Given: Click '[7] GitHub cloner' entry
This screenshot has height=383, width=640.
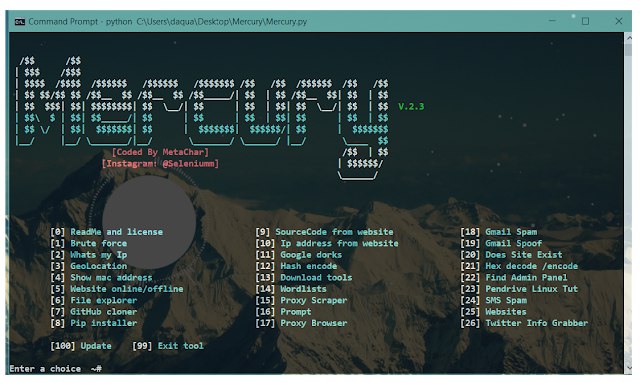Looking at the screenshot, I should click(x=93, y=312).
